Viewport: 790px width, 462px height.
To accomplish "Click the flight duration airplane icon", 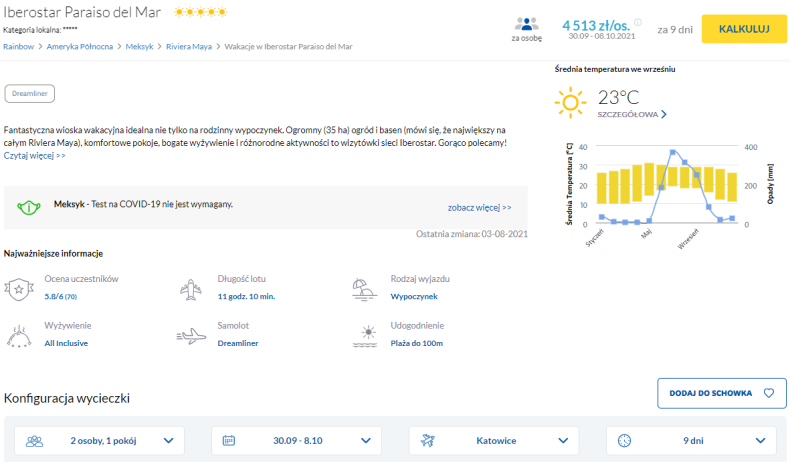I will (190, 290).
